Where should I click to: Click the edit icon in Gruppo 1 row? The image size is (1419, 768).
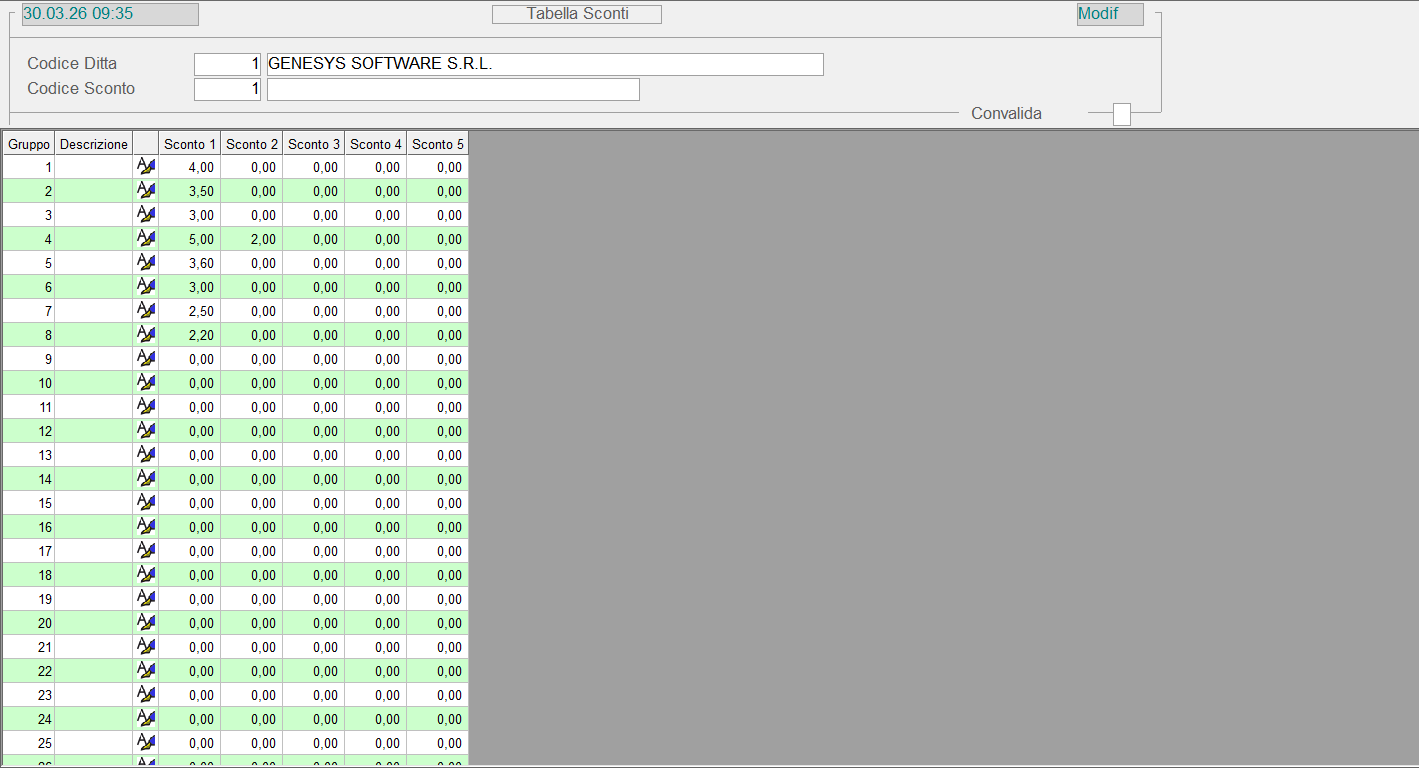coord(146,167)
